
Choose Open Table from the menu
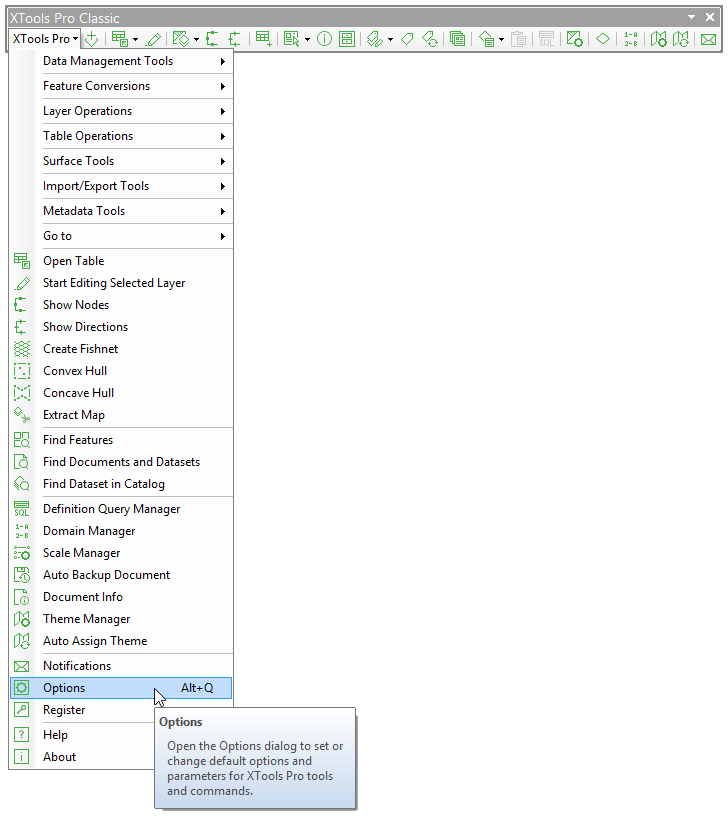[x=121, y=261]
